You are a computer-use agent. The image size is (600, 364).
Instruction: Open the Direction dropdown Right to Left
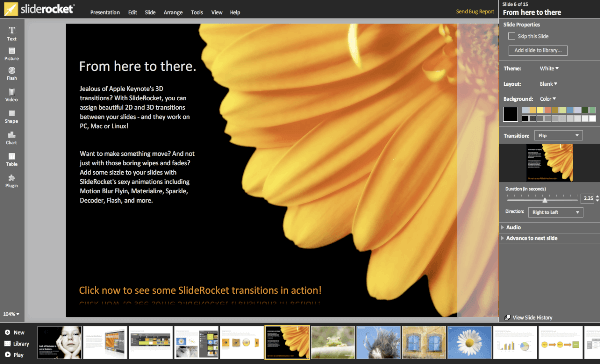[x=556, y=212]
